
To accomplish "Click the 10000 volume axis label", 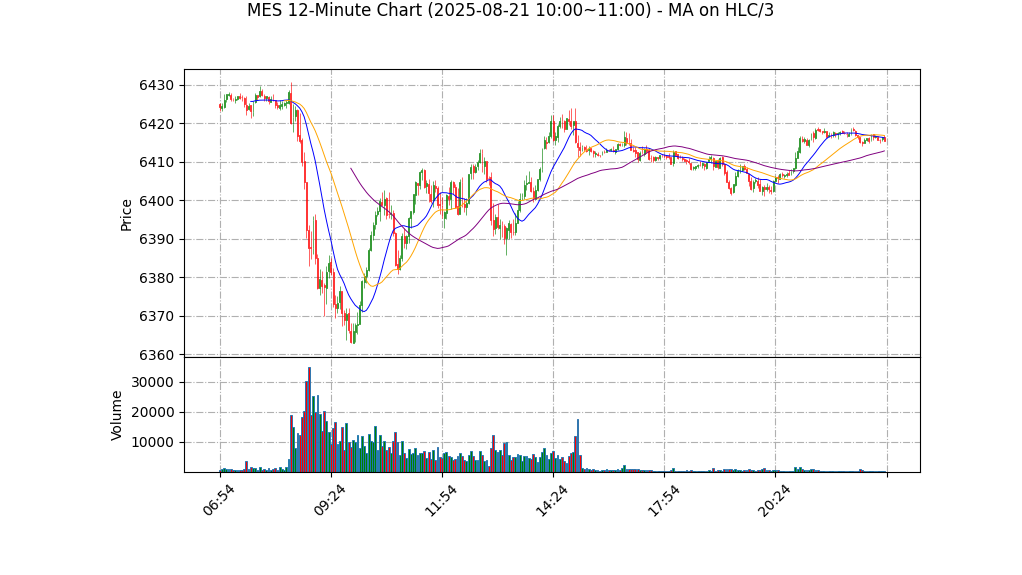I will pos(153,442).
